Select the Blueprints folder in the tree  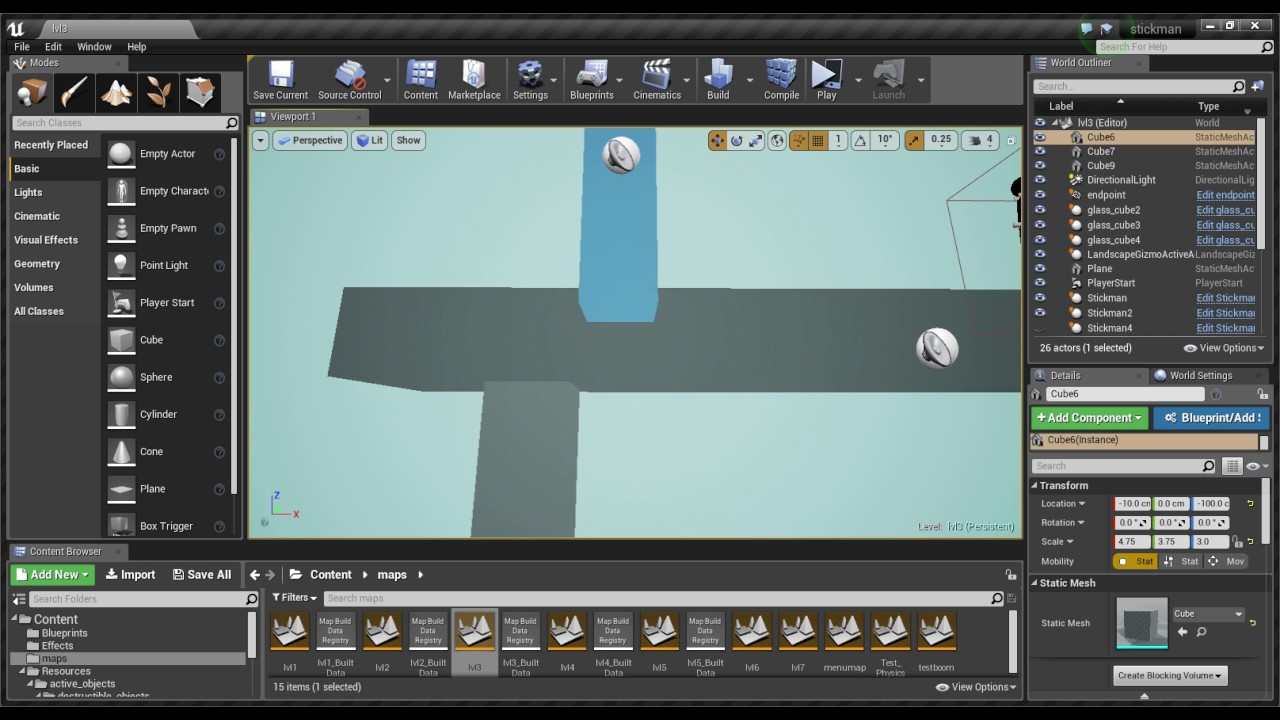[64, 633]
